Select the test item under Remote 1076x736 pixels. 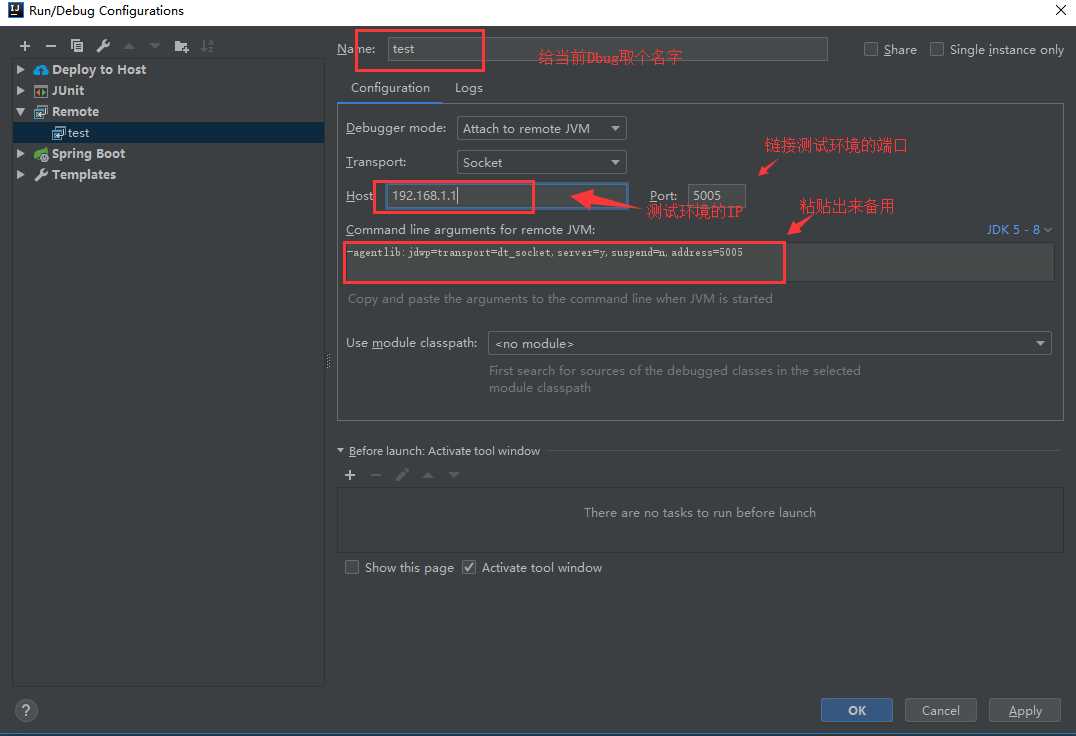[x=168, y=133]
